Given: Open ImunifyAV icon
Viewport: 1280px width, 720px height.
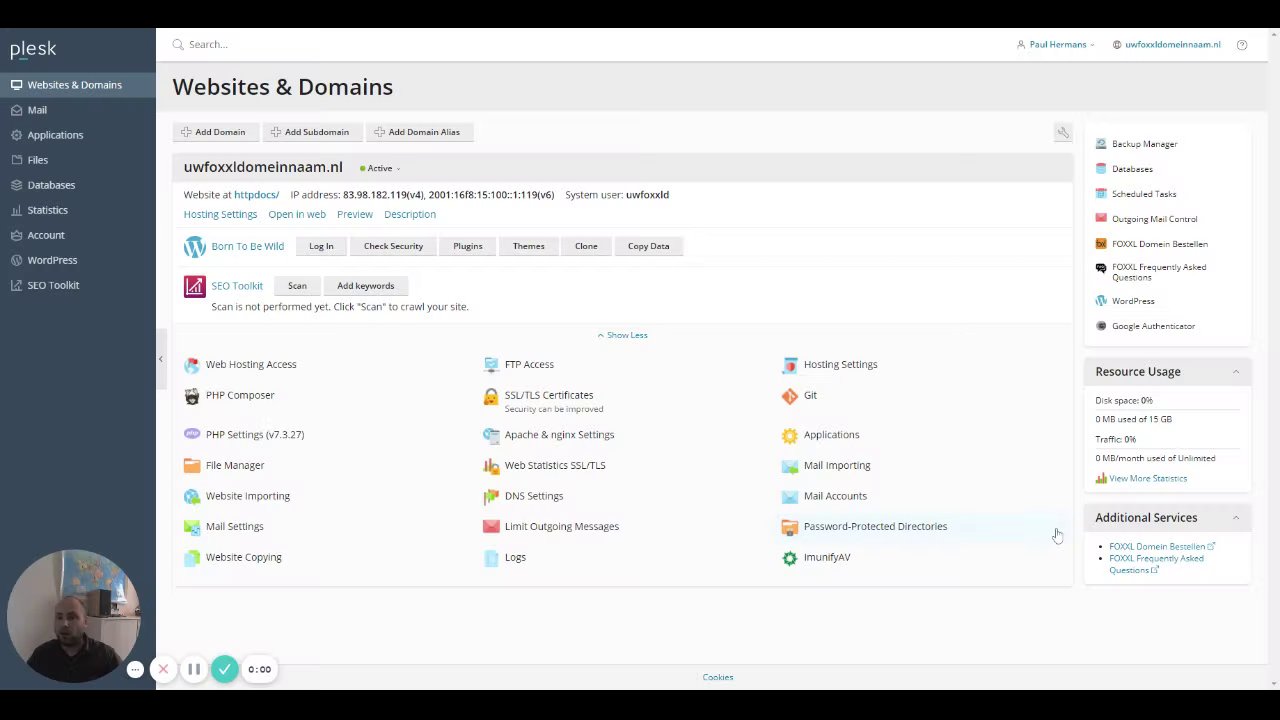Looking at the screenshot, I should click(x=790, y=558).
